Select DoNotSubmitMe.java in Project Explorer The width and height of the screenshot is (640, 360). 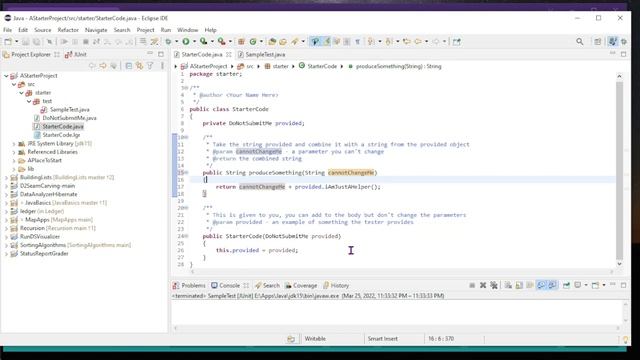pos(69,118)
